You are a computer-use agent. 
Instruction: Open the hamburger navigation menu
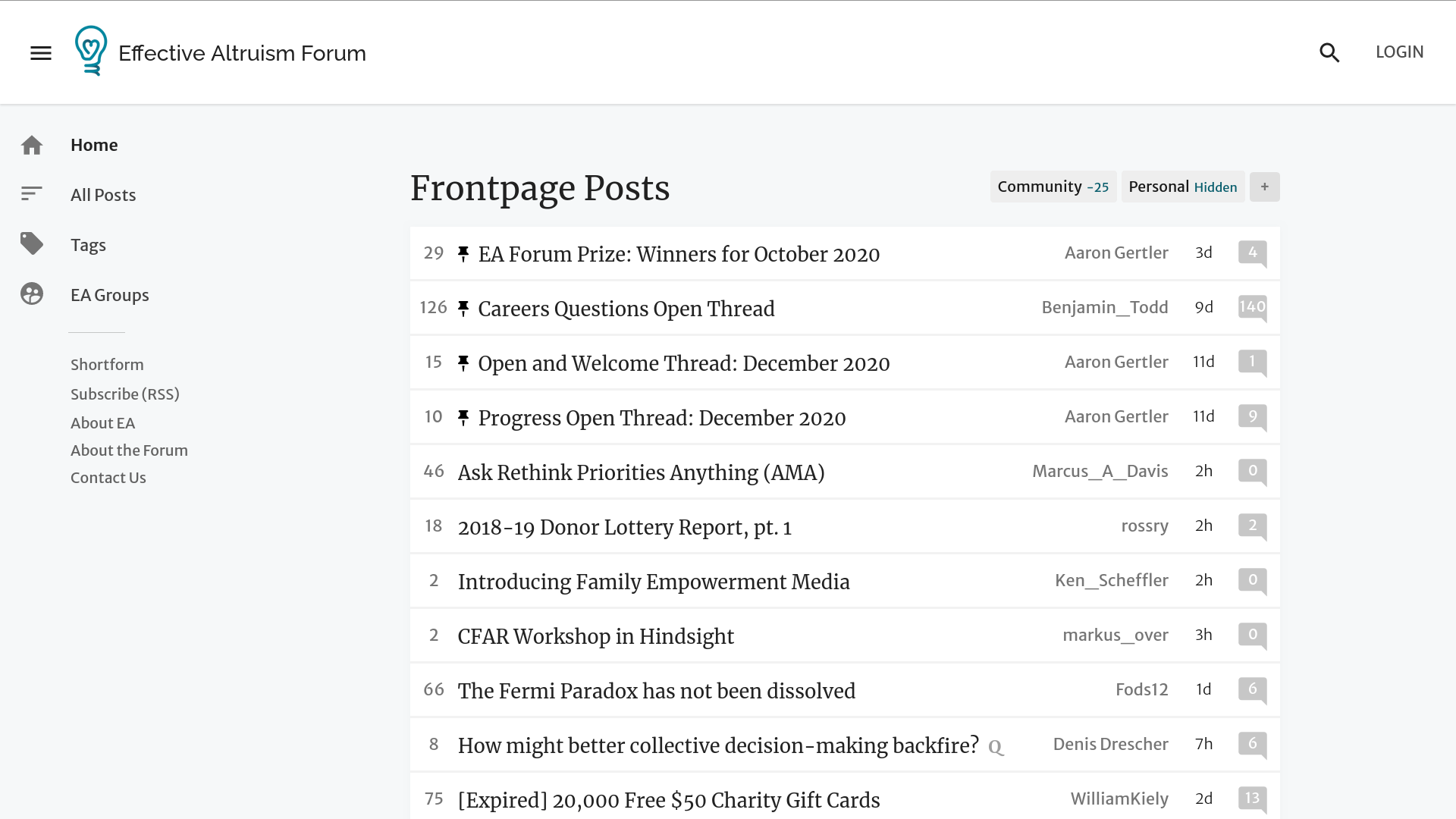pyautogui.click(x=41, y=53)
